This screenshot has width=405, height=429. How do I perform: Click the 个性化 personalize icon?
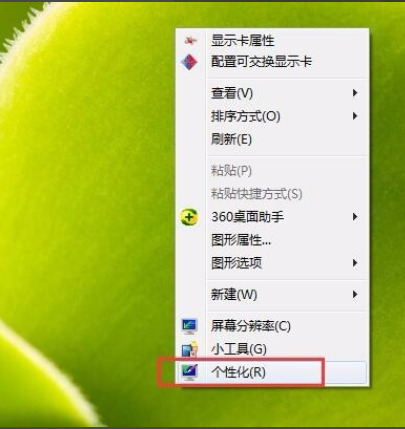189,372
